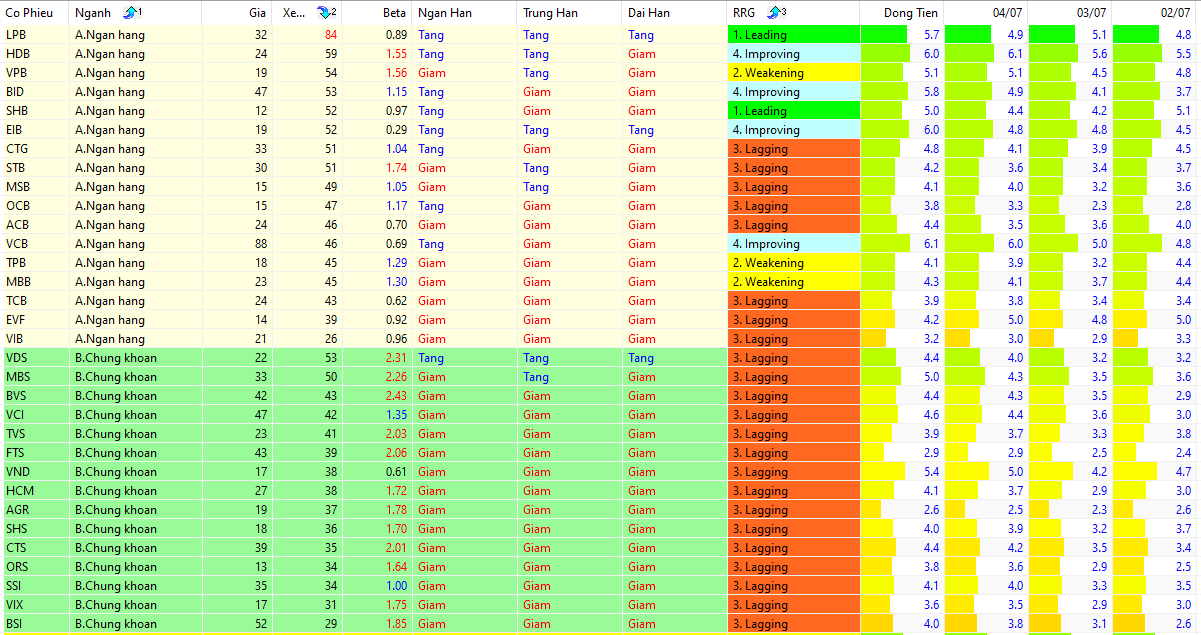Click the 'A.Ngan hang' sector cell for MBB
Screen dimensions: 1201x635
pos(135,282)
